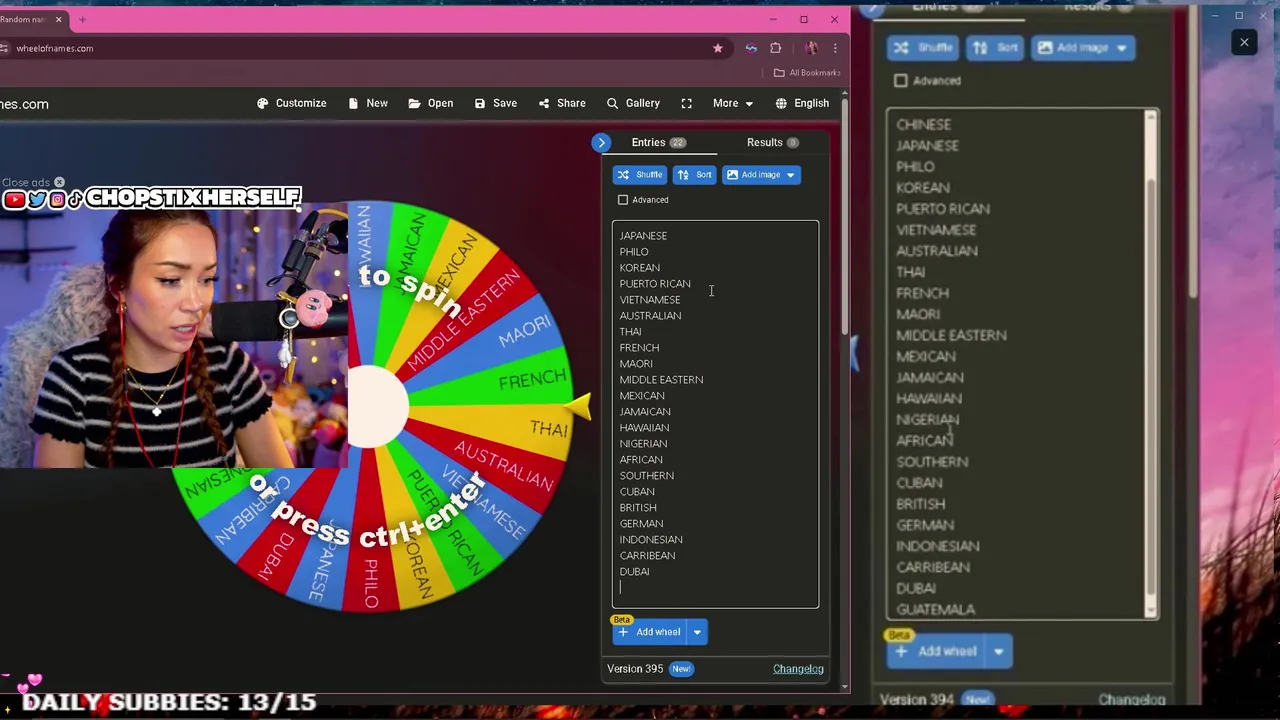Viewport: 1280px width, 720px height.
Task: Click Add wheel in the right window
Action: (x=934, y=652)
